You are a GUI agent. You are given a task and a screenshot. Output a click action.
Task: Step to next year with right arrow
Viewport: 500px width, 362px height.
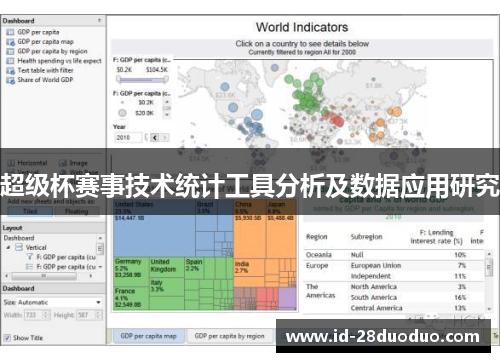coord(164,137)
